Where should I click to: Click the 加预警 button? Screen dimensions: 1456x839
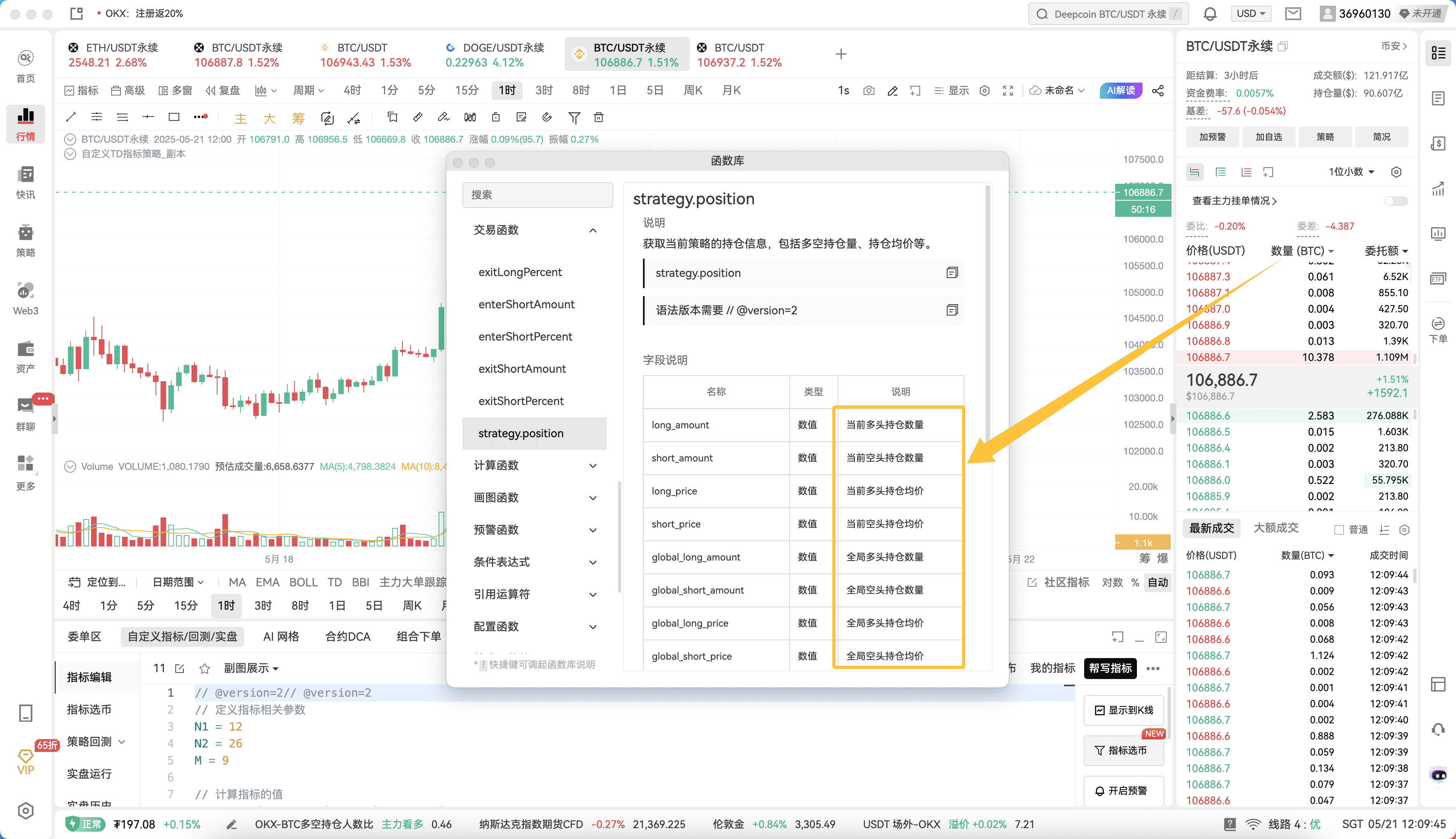[x=1212, y=137]
